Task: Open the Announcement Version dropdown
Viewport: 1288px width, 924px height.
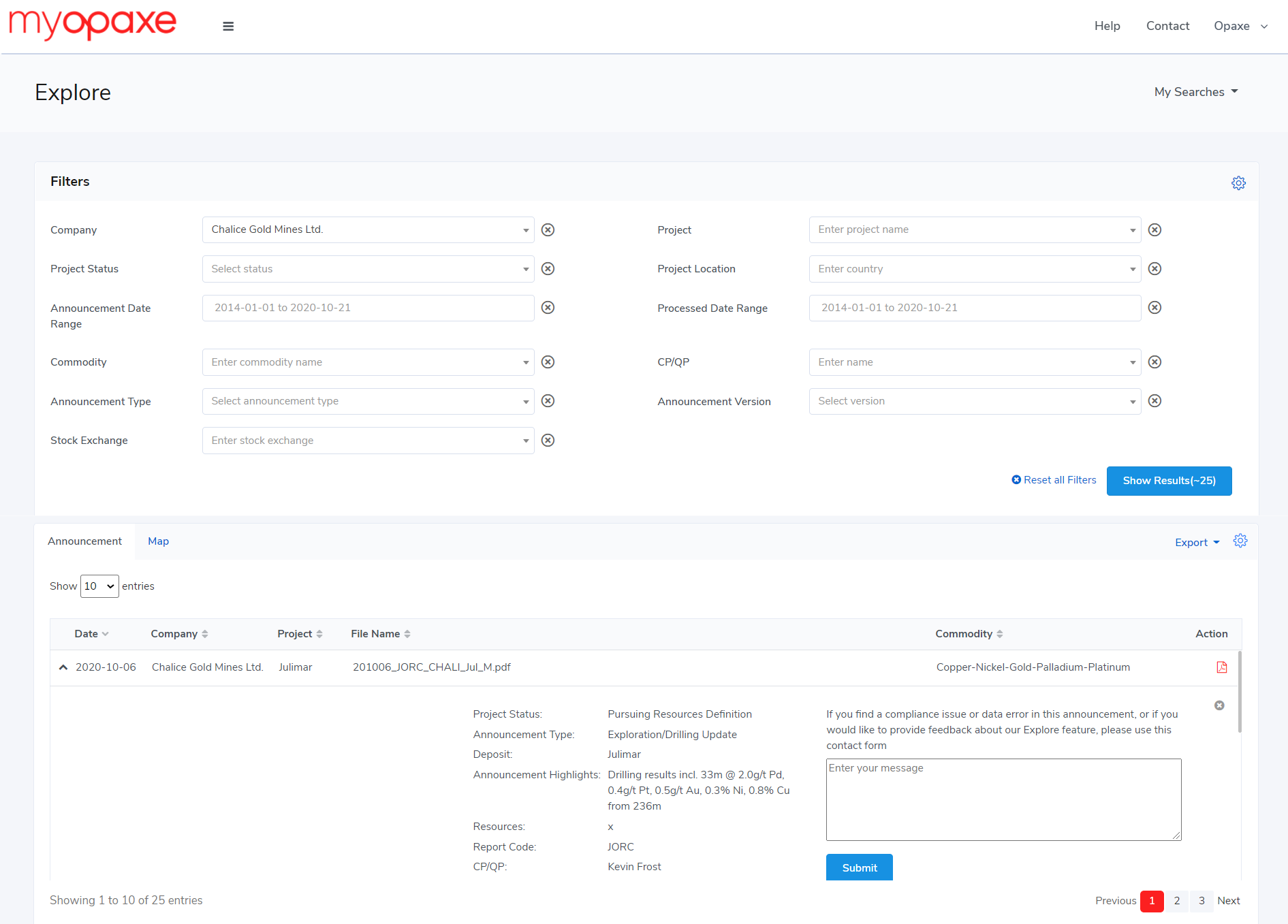Action: click(x=975, y=401)
